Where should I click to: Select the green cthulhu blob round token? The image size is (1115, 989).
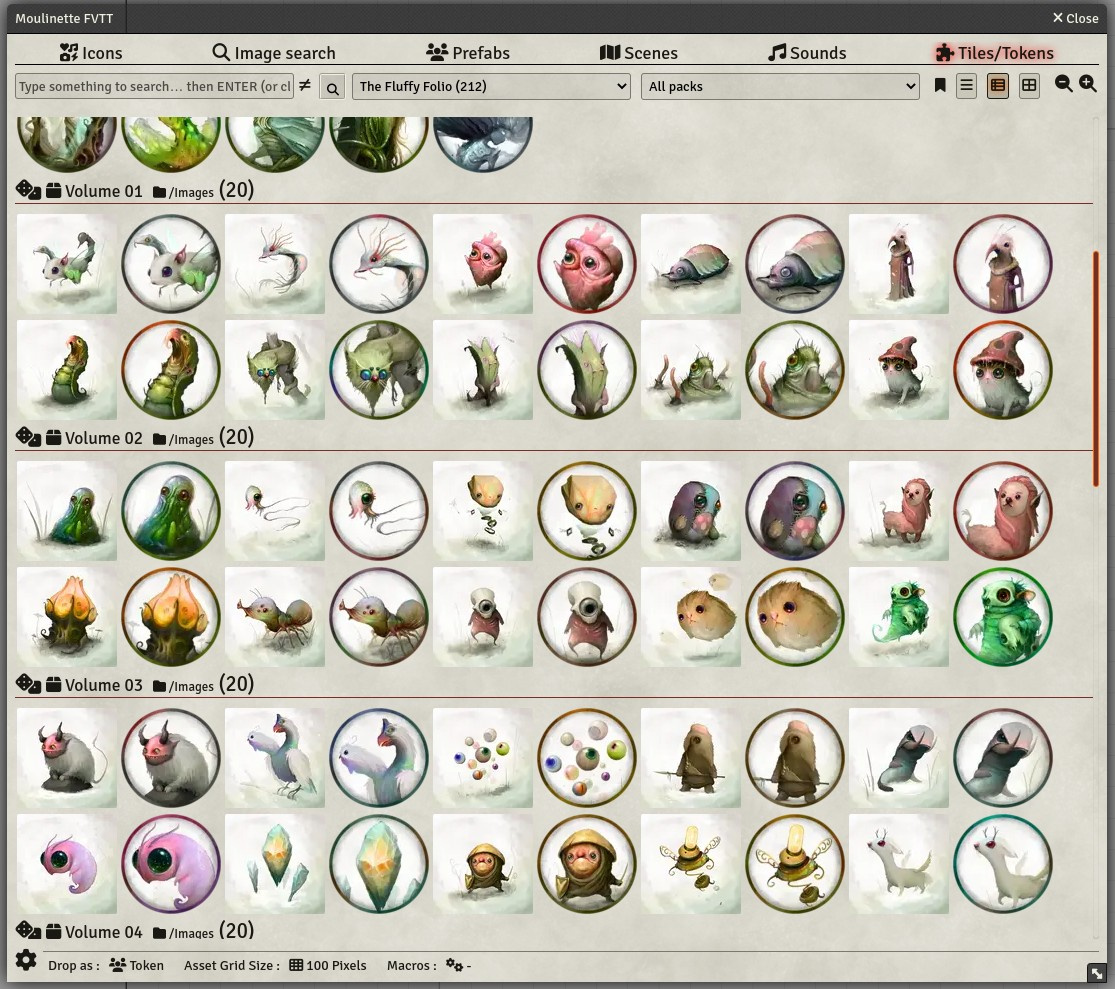click(171, 510)
